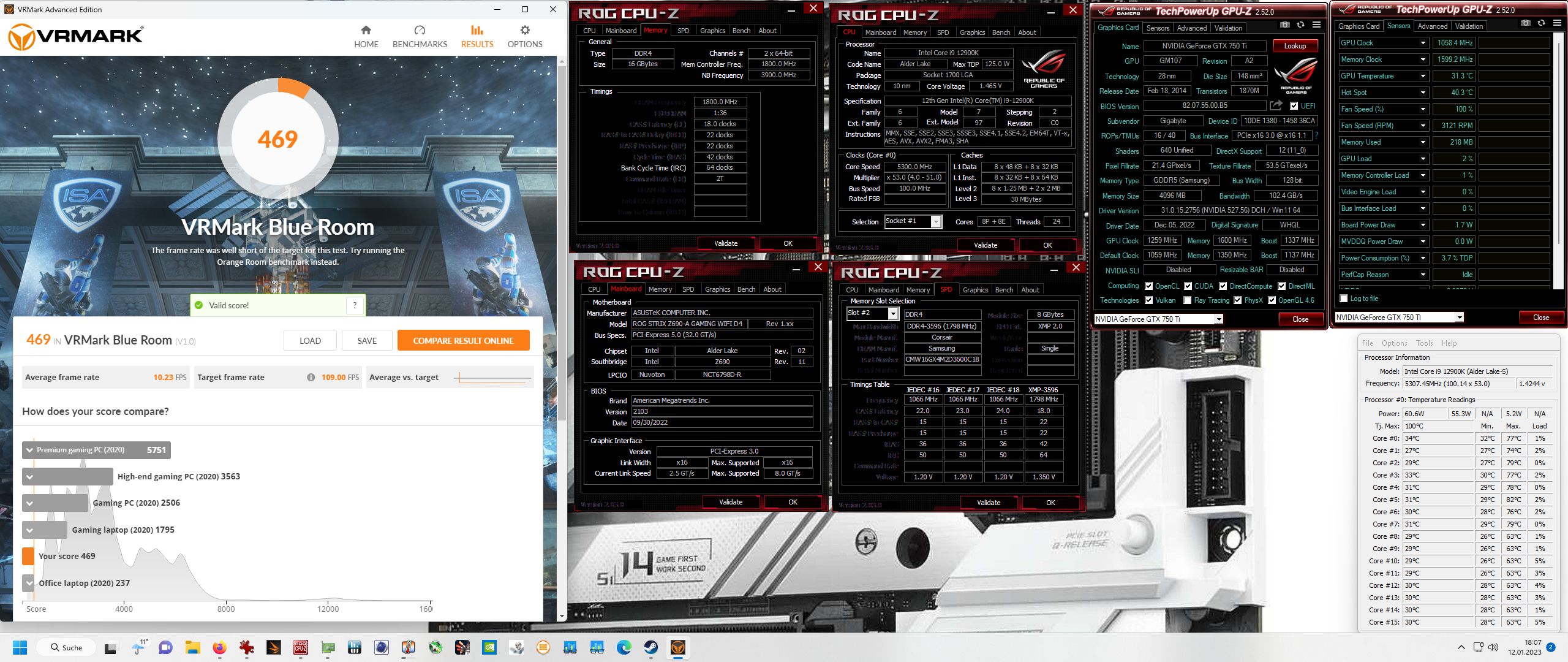The height and width of the screenshot is (662, 1568).
Task: Open the VRMark OPTIONS gear icon
Action: pos(525,30)
